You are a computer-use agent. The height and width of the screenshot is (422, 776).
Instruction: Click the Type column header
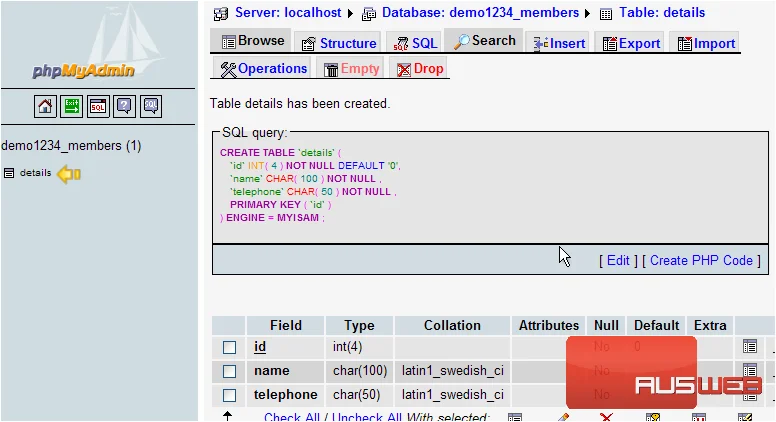coord(359,325)
